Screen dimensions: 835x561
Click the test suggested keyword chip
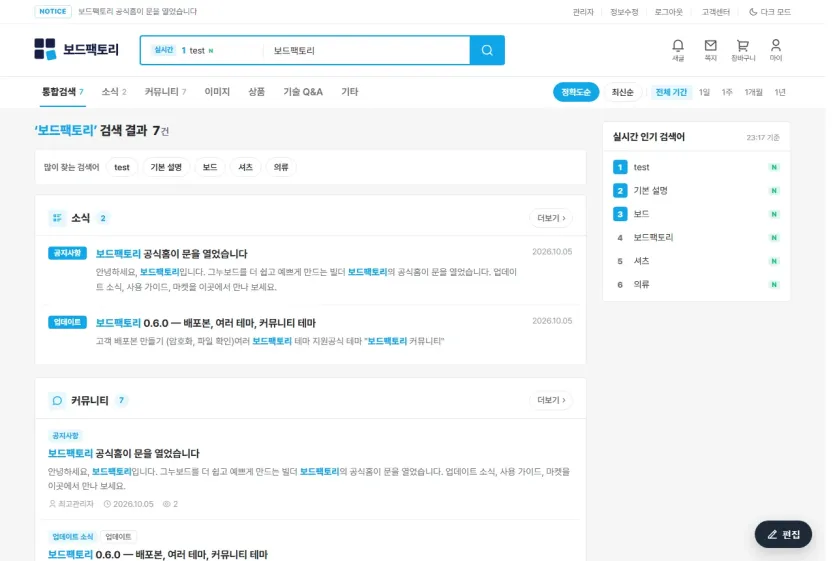[x=121, y=167]
